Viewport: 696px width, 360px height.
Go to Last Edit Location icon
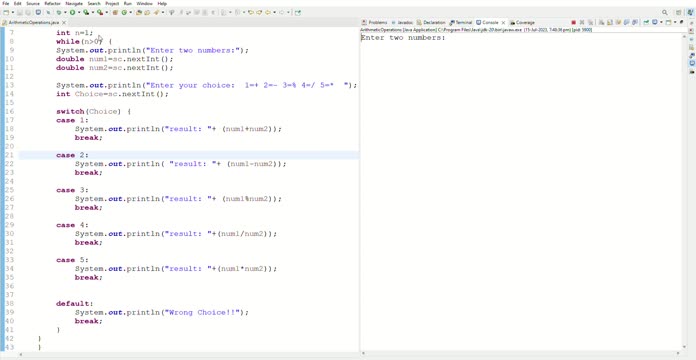tap(251, 12)
